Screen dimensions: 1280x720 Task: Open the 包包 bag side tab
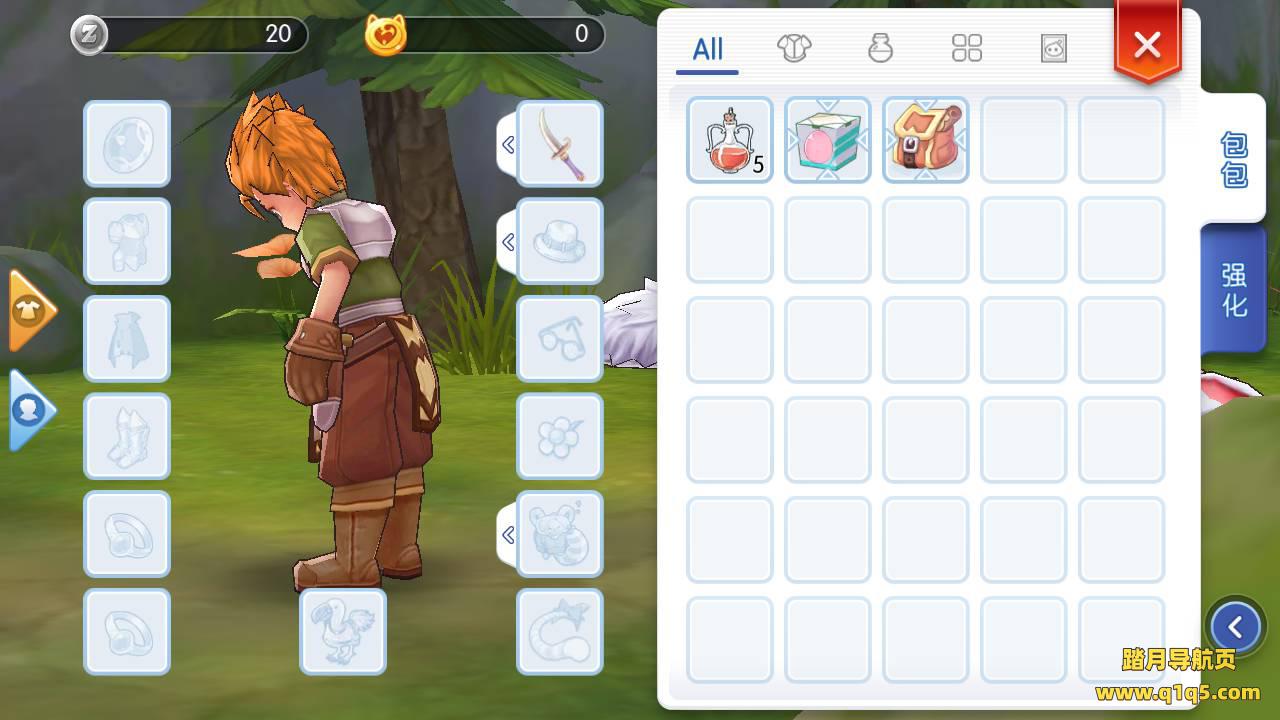pos(1235,159)
